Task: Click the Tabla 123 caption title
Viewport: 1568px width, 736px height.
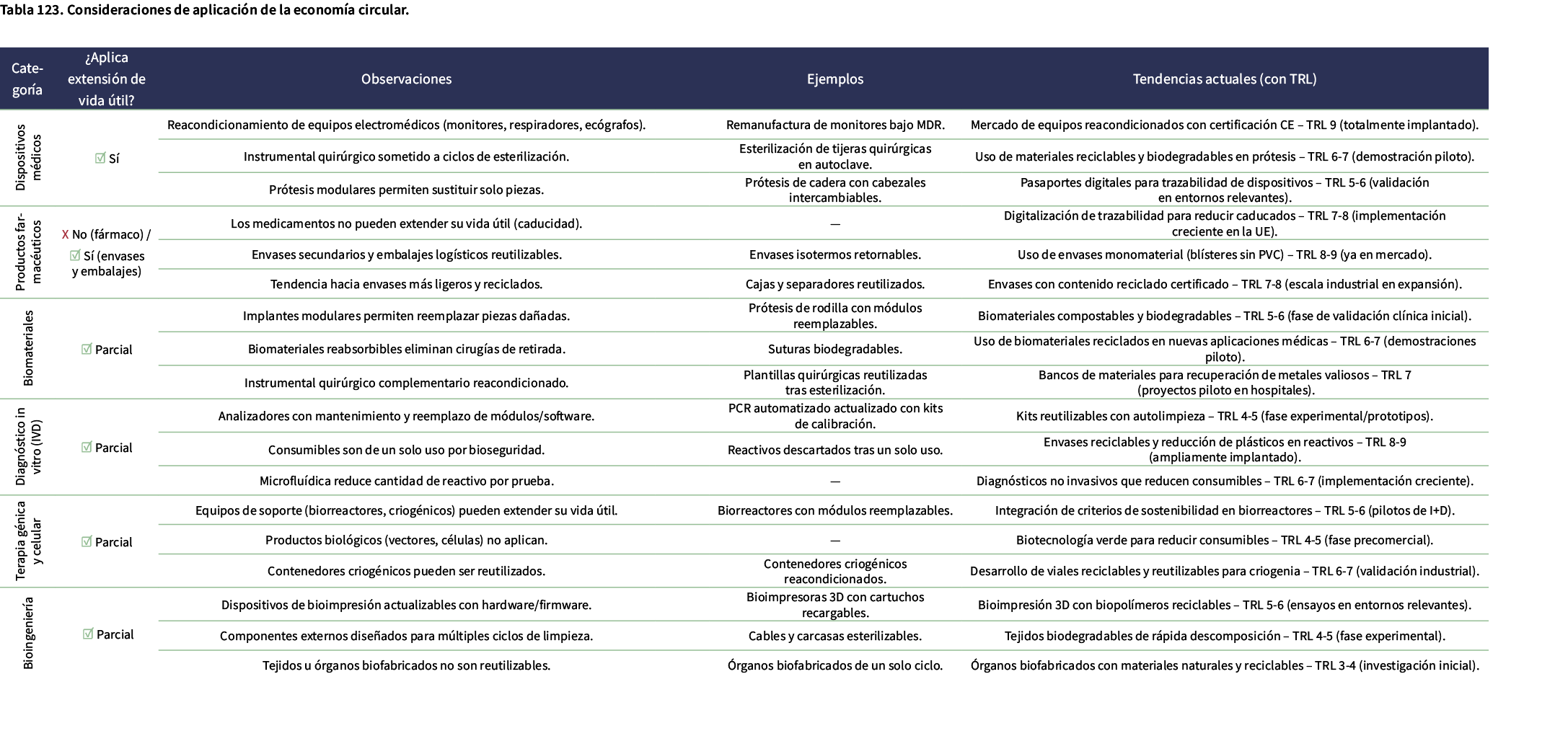Action: [x=205, y=10]
